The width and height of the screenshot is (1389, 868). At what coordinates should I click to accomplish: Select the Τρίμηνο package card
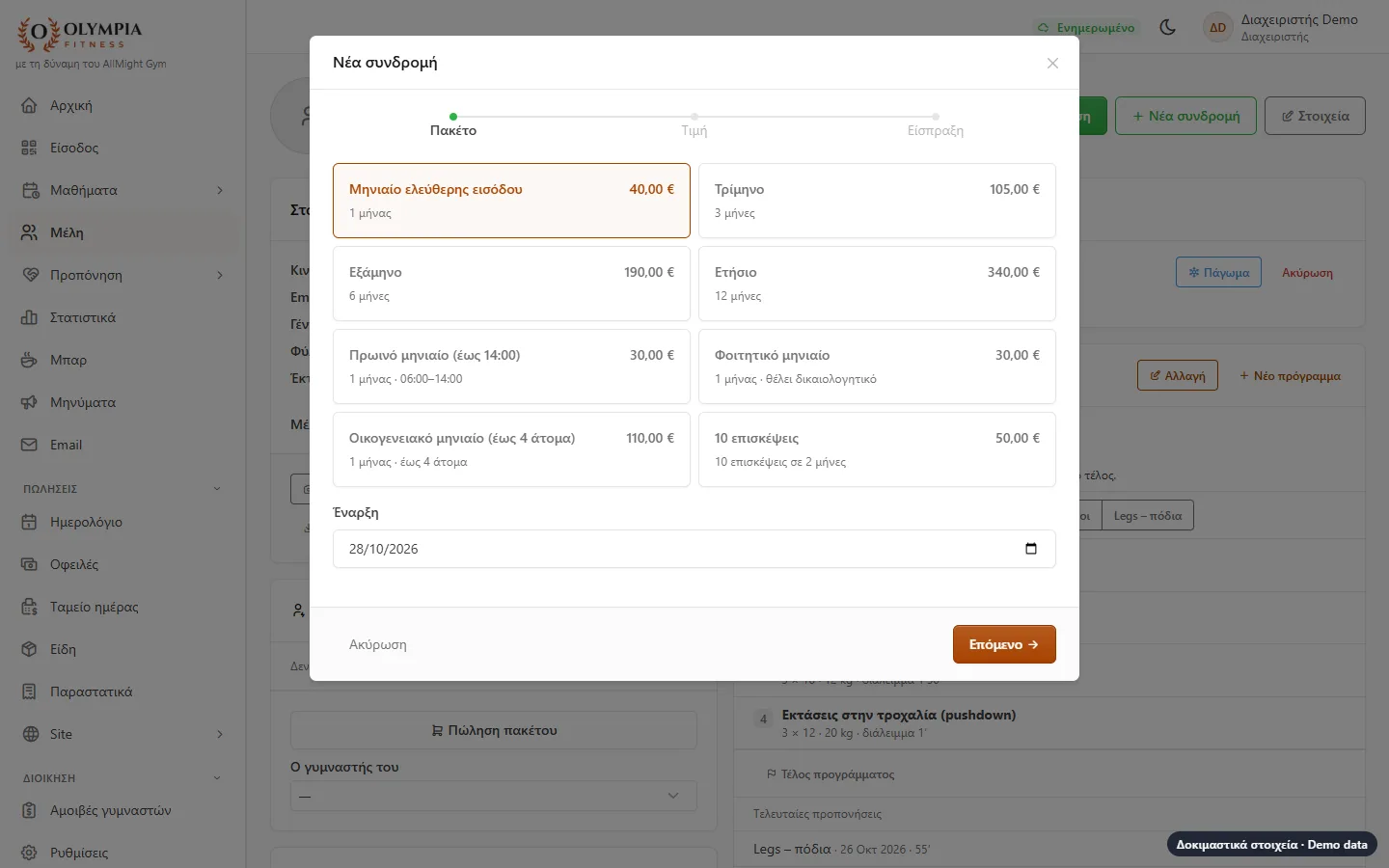[x=877, y=201]
